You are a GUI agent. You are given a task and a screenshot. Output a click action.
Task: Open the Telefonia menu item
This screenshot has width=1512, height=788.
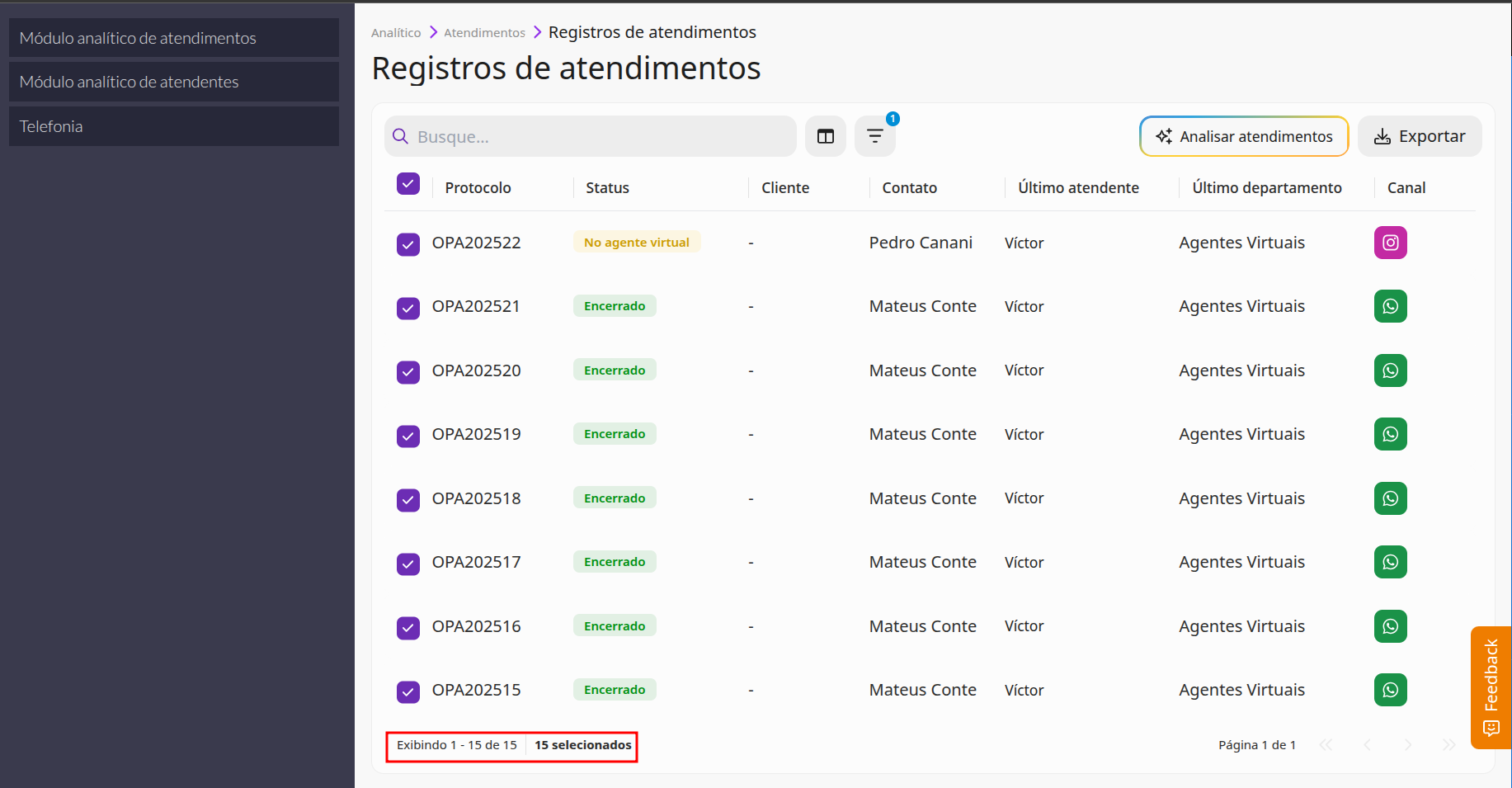(174, 126)
